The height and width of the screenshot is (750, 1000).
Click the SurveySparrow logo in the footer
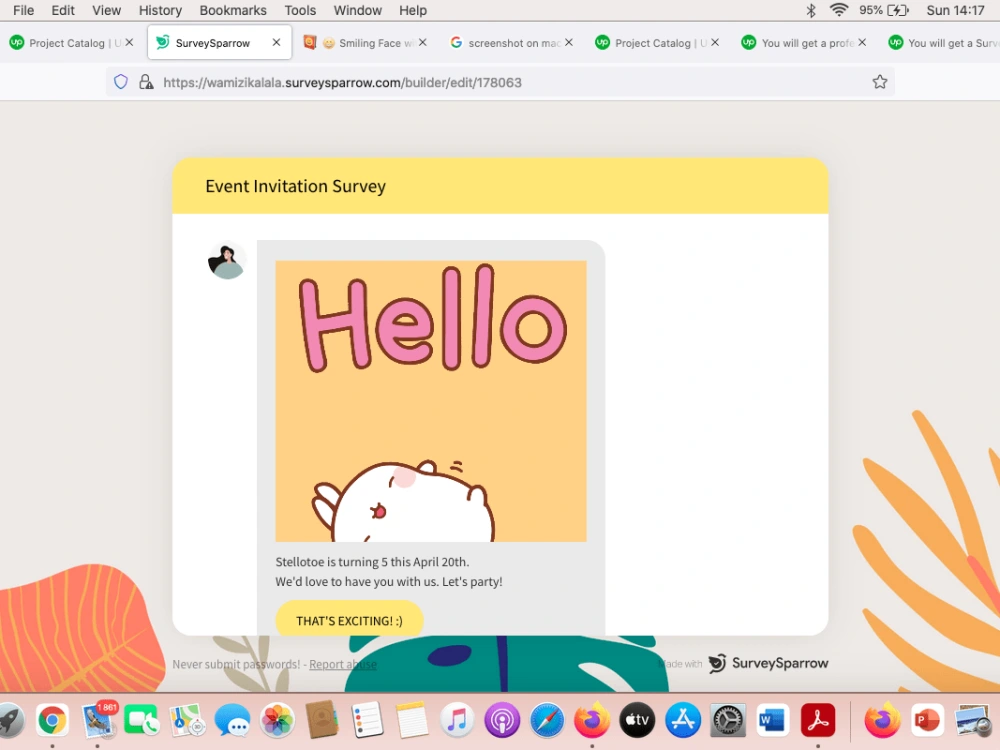(x=768, y=663)
